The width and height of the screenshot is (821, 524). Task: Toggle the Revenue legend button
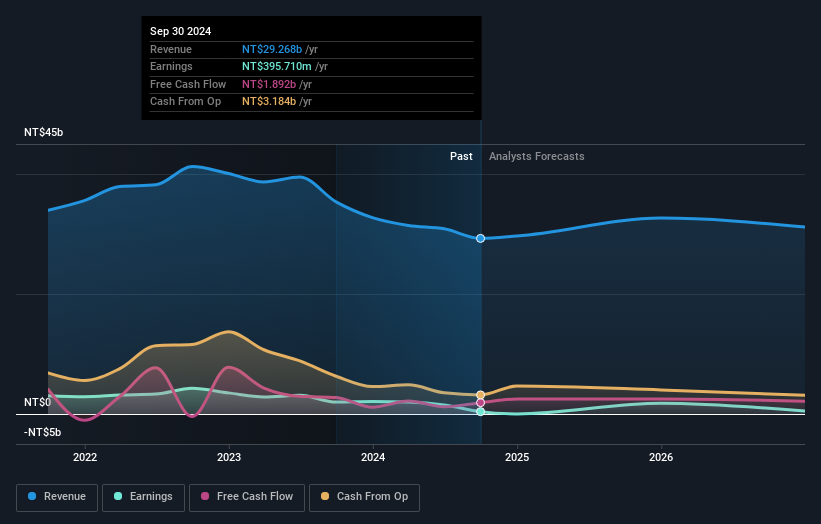pos(57,497)
